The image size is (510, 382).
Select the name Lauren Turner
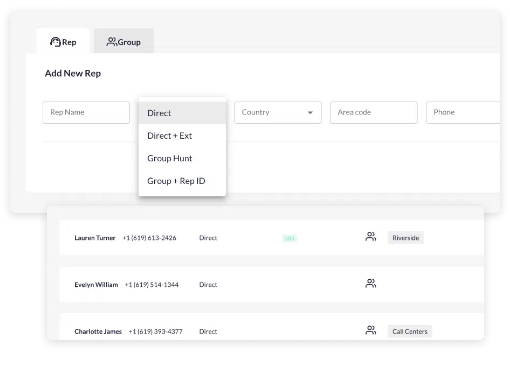coord(95,238)
